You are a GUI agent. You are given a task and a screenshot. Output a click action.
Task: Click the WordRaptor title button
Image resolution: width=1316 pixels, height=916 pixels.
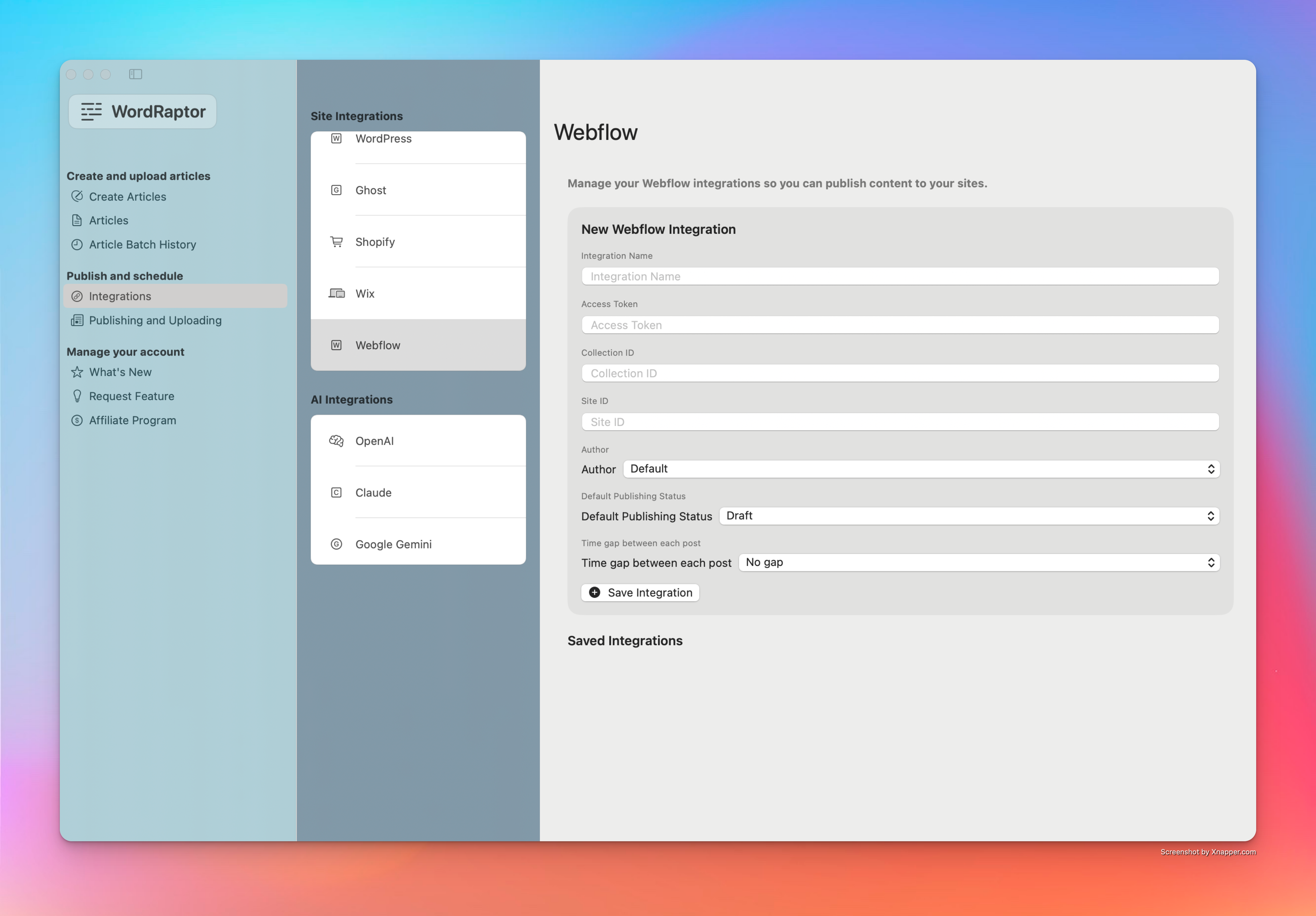click(143, 112)
